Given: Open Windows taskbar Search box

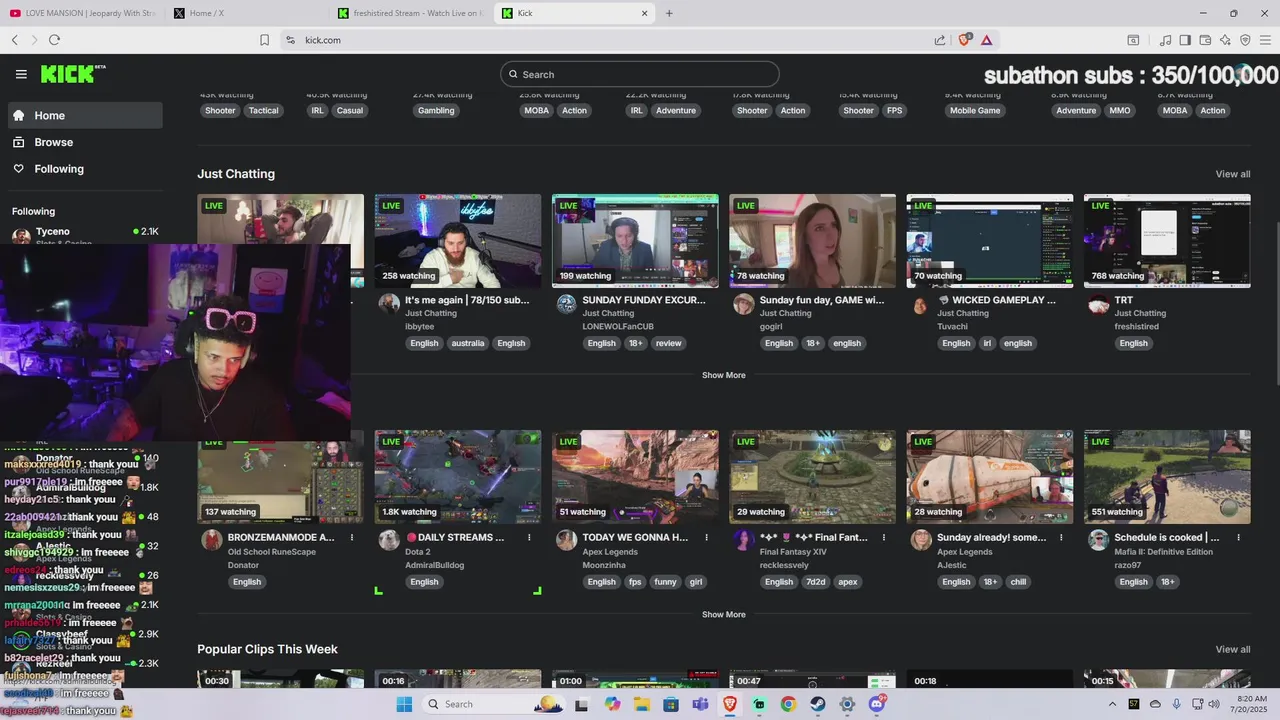Looking at the screenshot, I should [493, 704].
